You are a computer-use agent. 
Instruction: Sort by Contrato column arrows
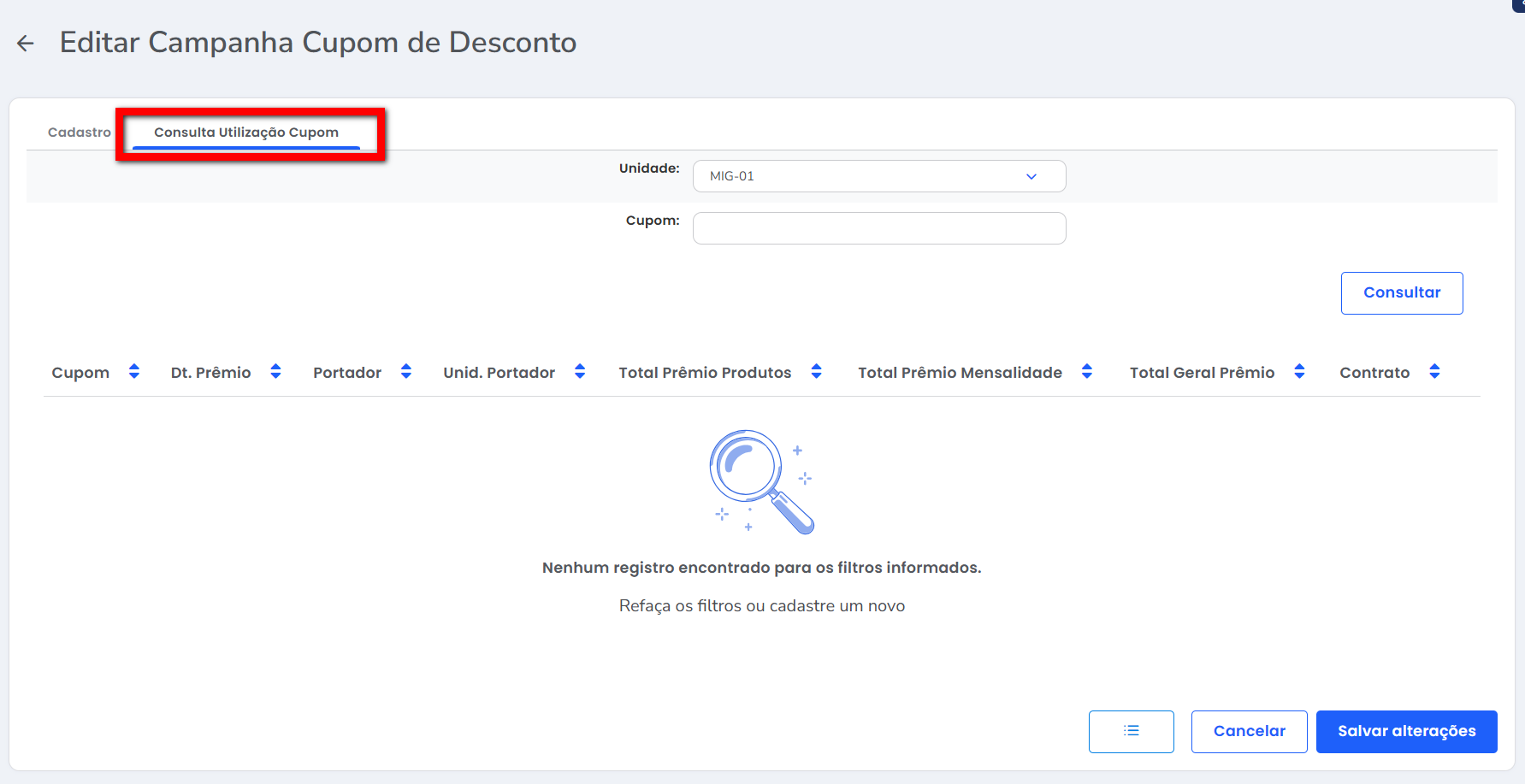click(x=1434, y=371)
